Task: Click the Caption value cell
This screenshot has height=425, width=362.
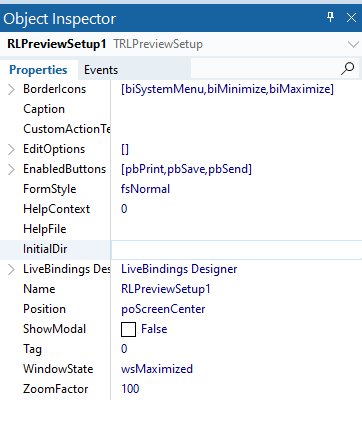Action: (x=236, y=109)
